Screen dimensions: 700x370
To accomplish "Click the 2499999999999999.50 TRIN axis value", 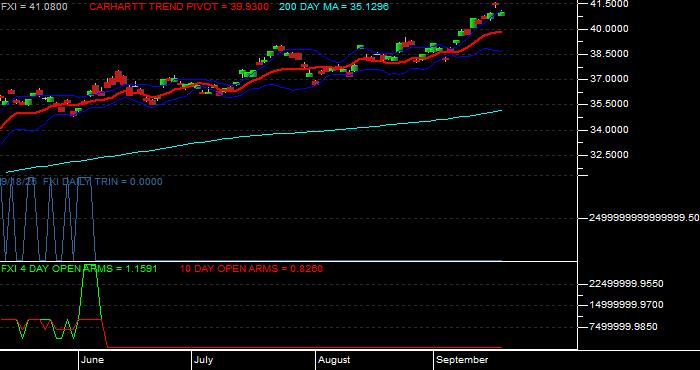I will (645, 218).
